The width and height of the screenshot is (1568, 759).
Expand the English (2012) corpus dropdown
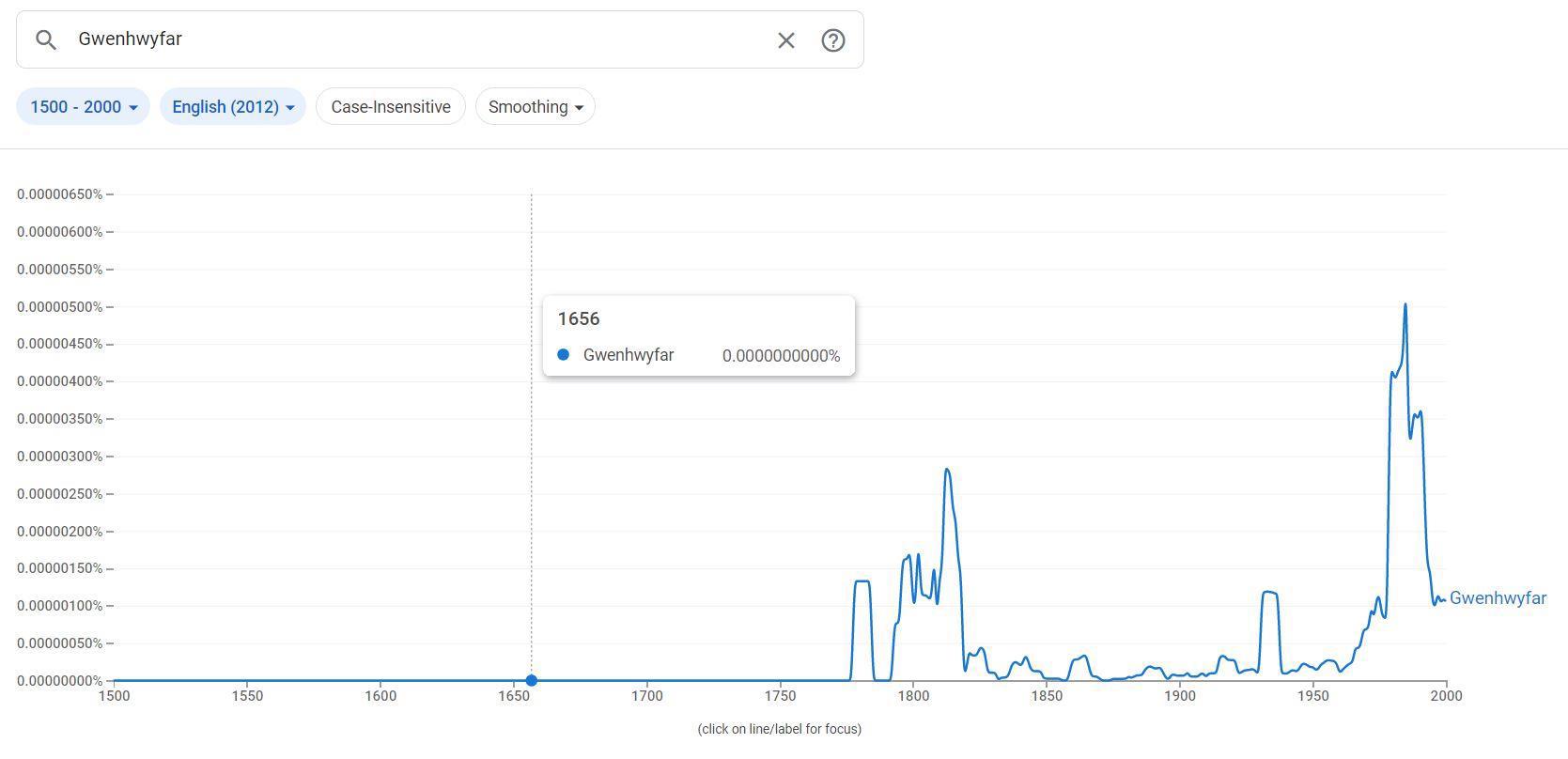[x=232, y=107]
